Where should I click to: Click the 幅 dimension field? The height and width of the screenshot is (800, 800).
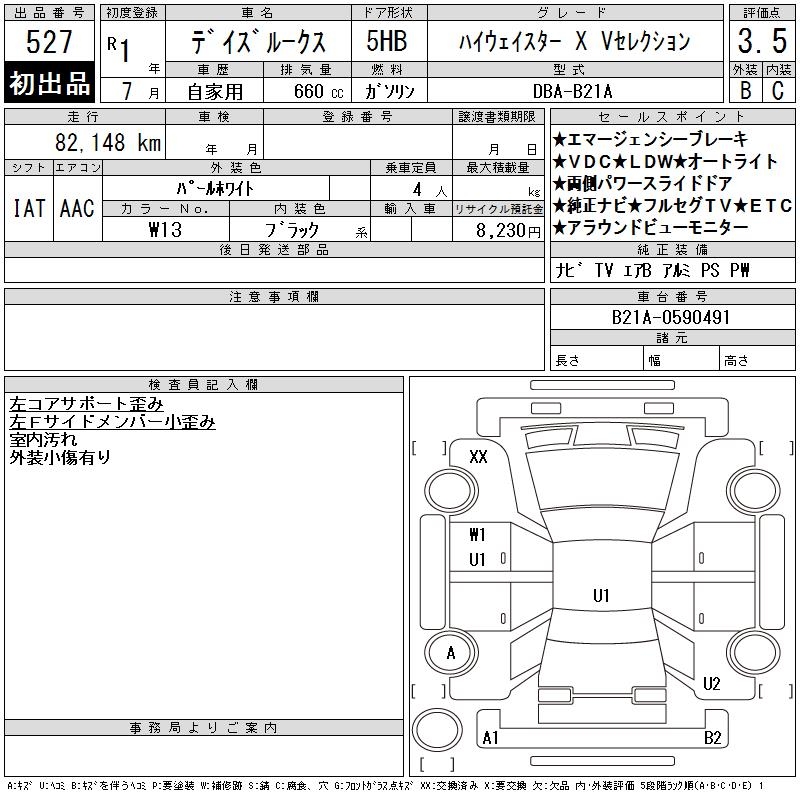(x=681, y=358)
